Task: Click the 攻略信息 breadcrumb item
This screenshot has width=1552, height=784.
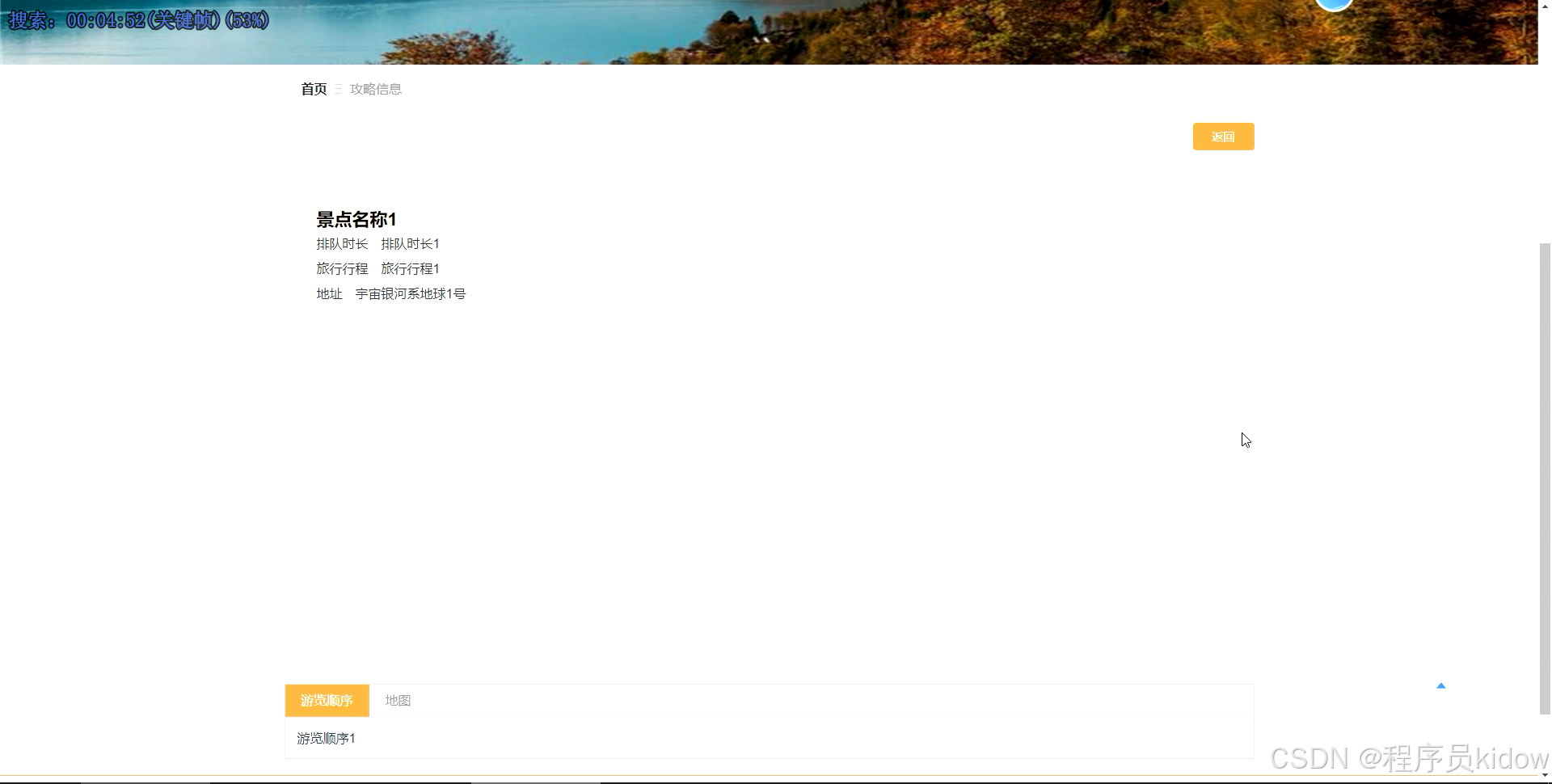Action: click(376, 89)
